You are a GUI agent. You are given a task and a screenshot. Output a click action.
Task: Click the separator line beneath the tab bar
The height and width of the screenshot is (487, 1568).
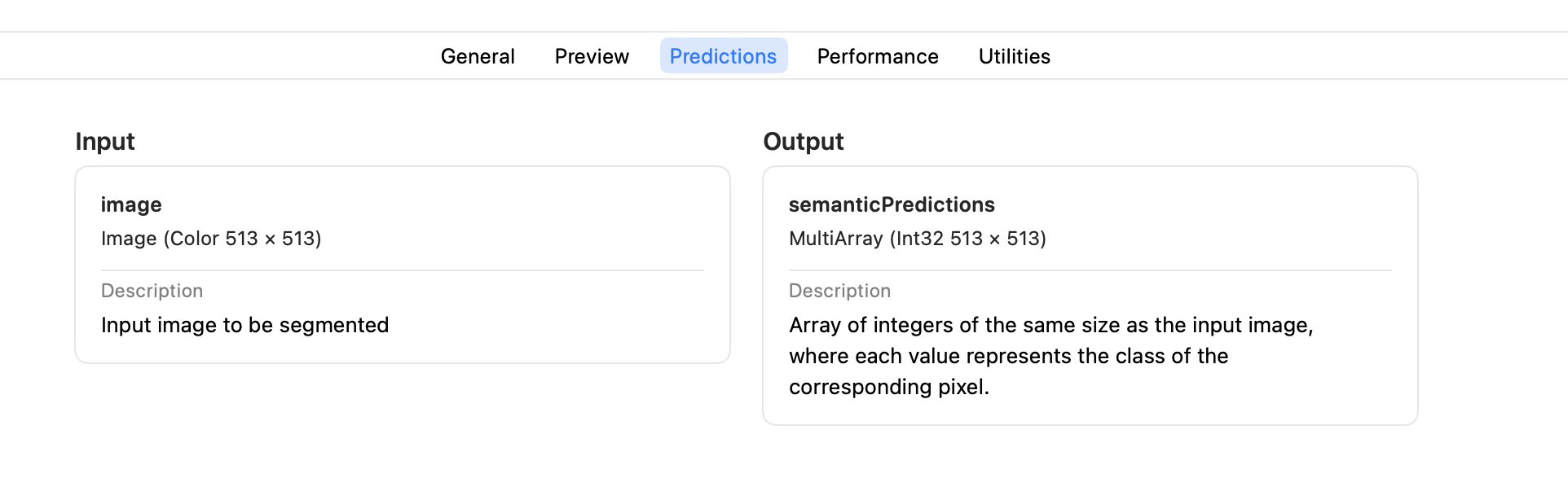point(782,79)
